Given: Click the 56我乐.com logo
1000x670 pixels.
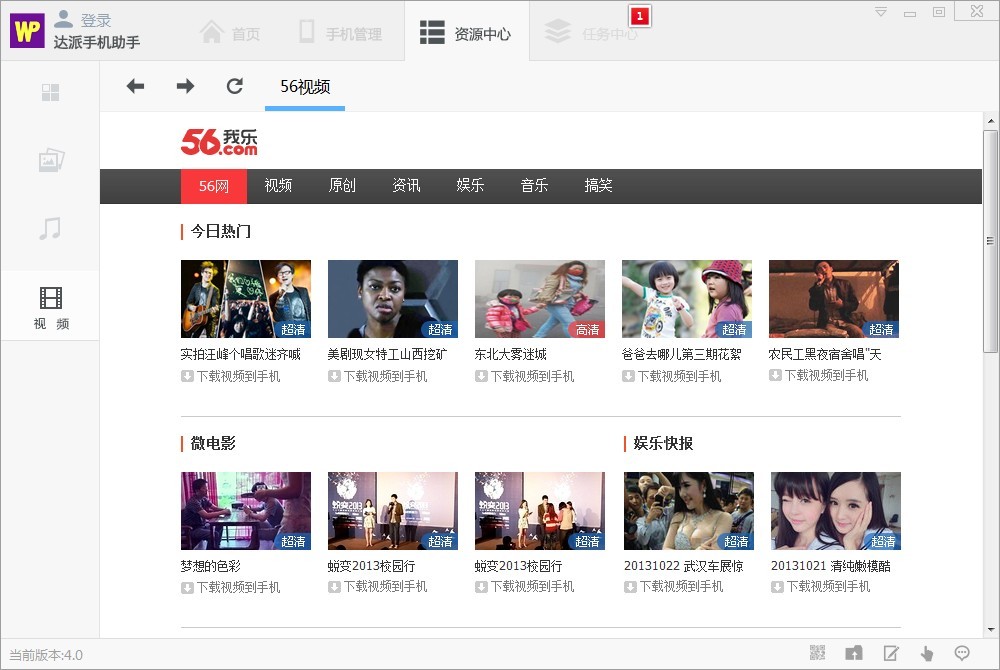Looking at the screenshot, I should pyautogui.click(x=219, y=142).
